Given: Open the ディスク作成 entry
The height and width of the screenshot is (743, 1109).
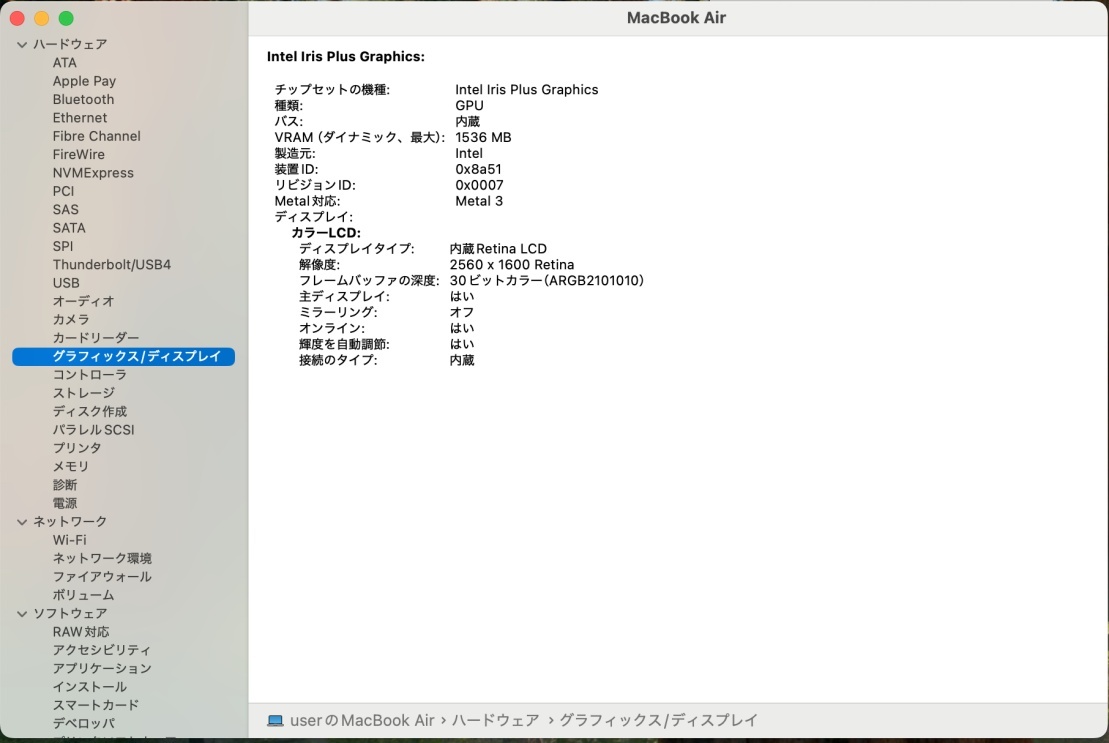Looking at the screenshot, I should (89, 411).
